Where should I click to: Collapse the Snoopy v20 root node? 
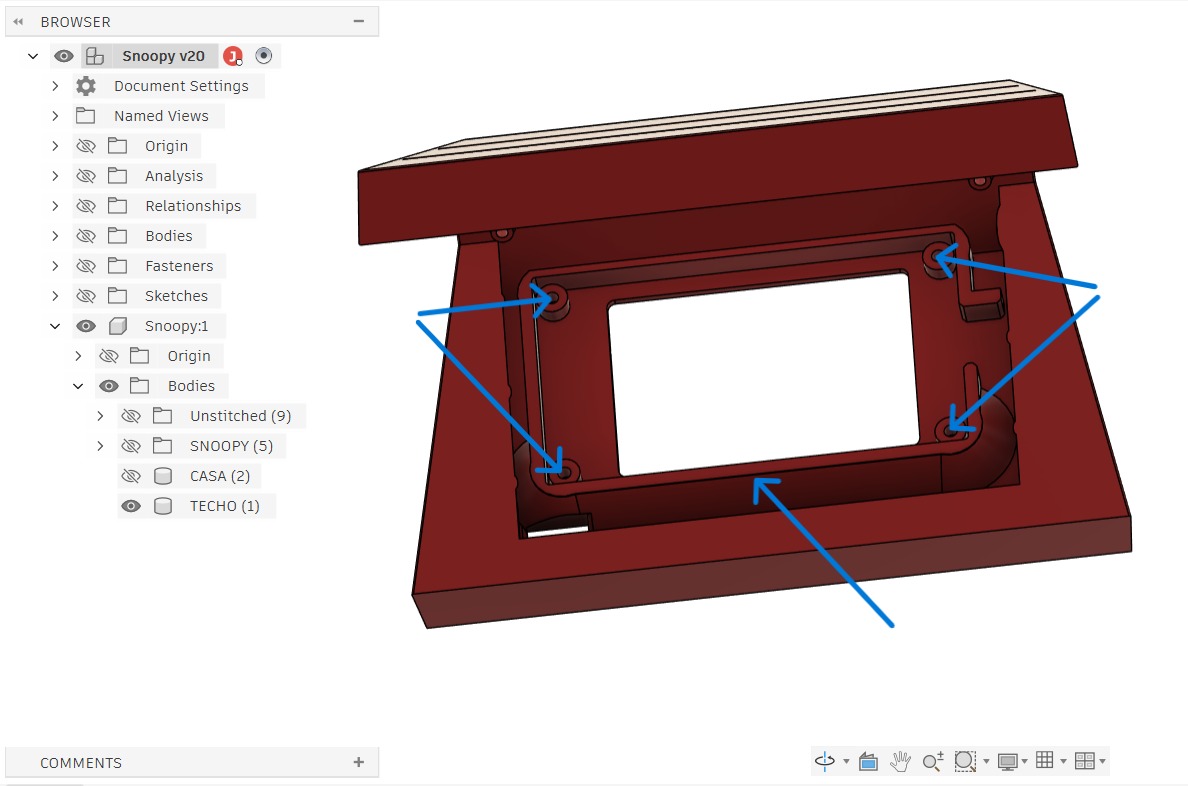pyautogui.click(x=33, y=56)
